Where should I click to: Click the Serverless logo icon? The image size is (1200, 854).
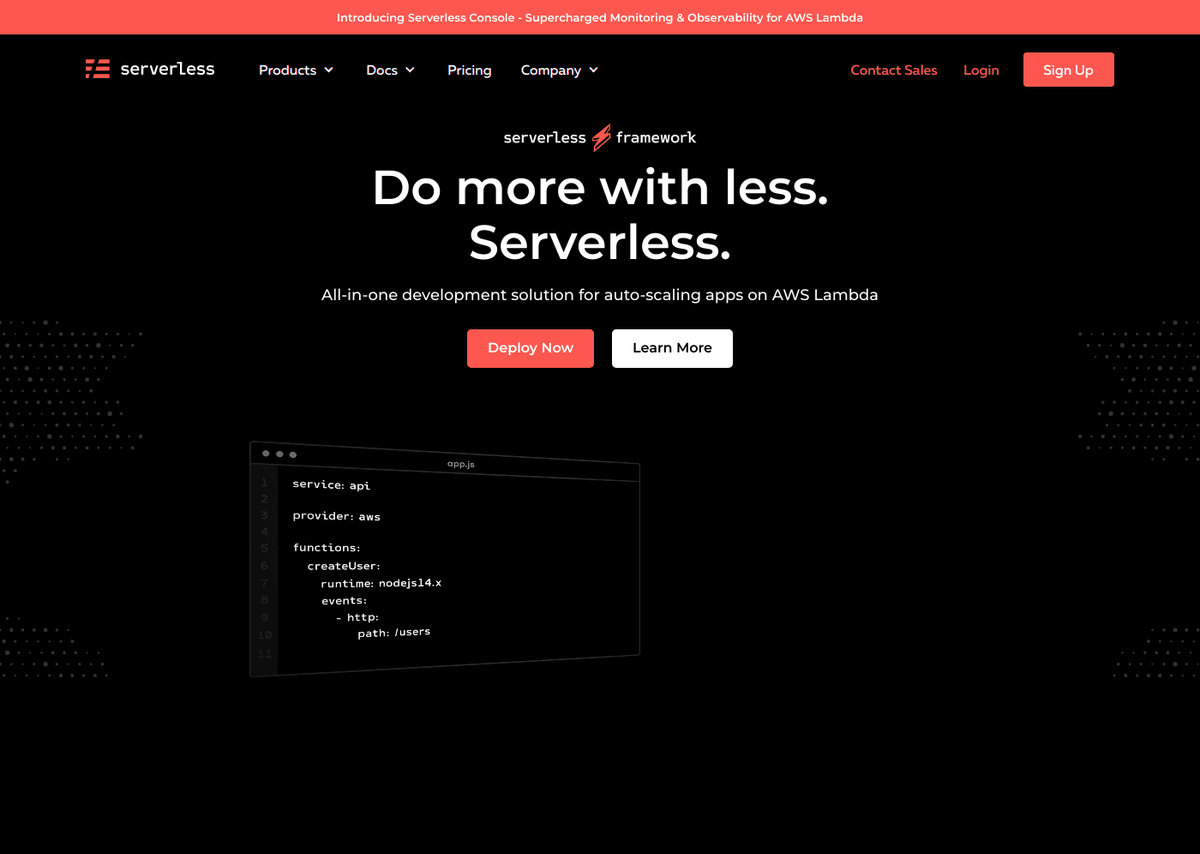(x=97, y=69)
